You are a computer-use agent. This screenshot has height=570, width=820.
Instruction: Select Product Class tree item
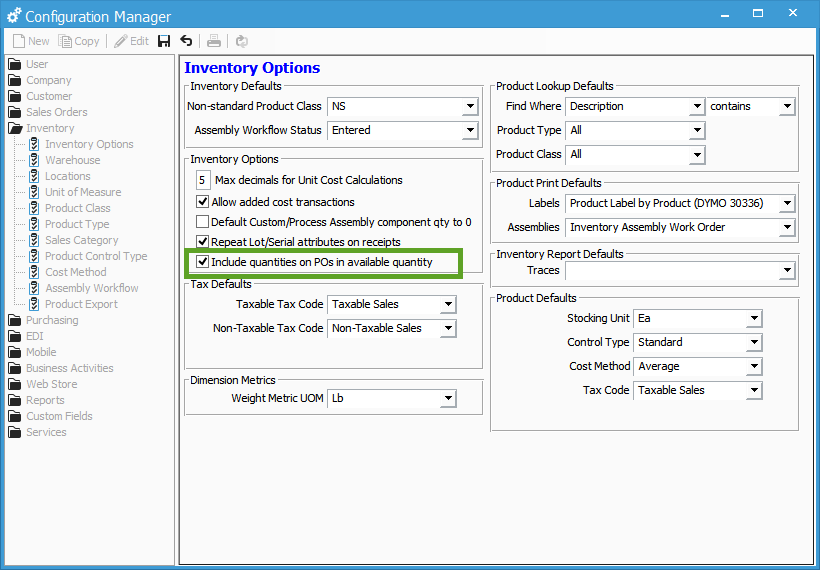pos(70,208)
